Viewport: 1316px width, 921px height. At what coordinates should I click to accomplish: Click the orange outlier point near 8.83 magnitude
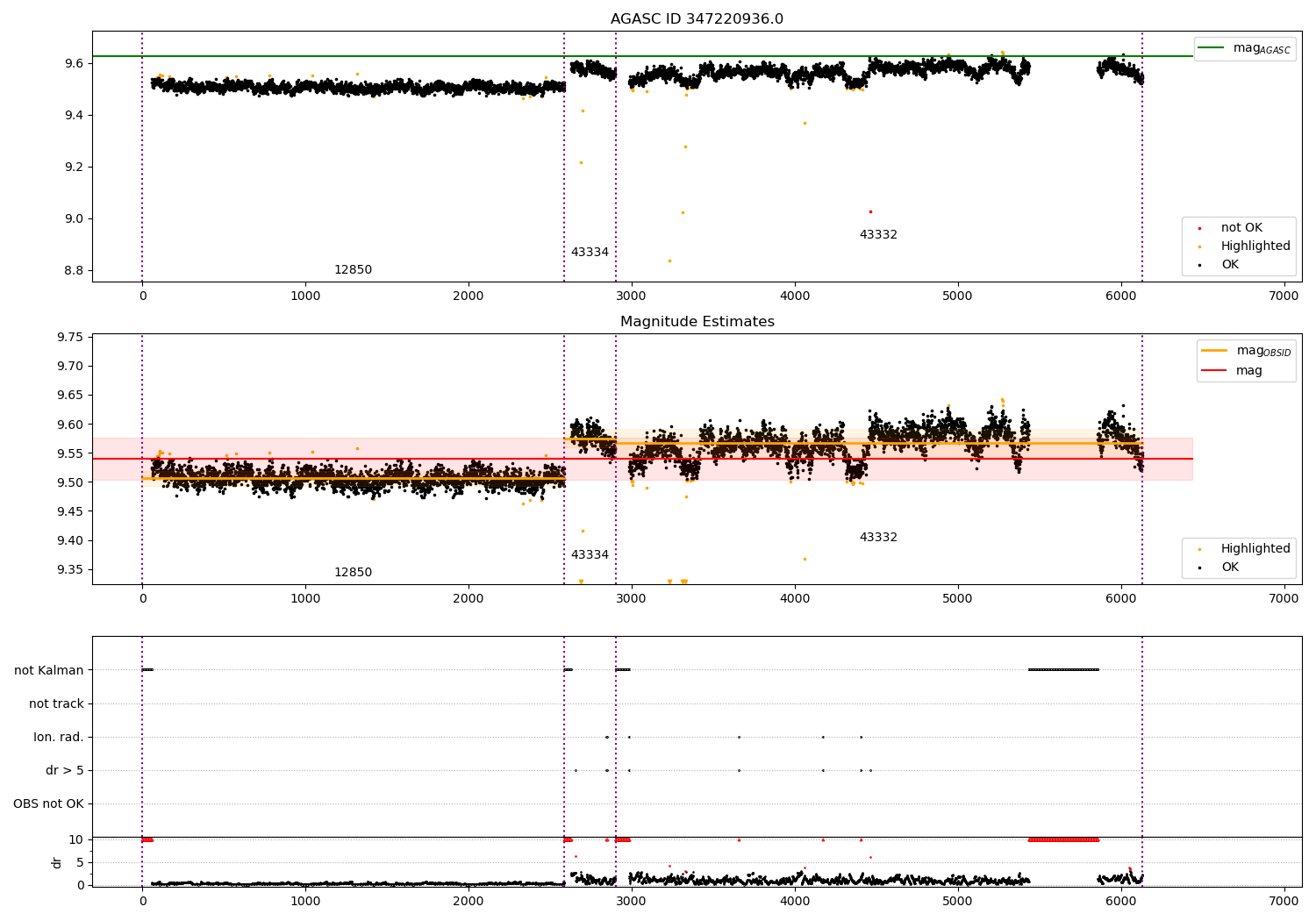669,261
